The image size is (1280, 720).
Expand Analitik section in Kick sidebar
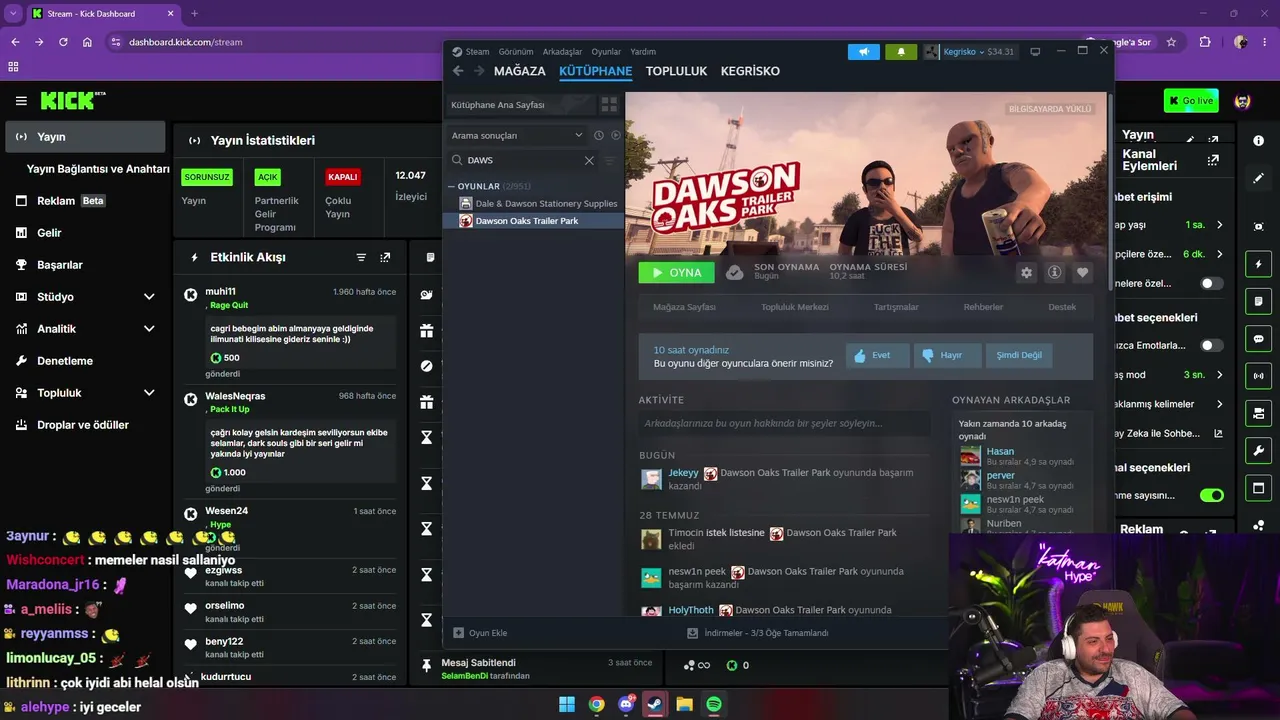pyautogui.click(x=149, y=329)
